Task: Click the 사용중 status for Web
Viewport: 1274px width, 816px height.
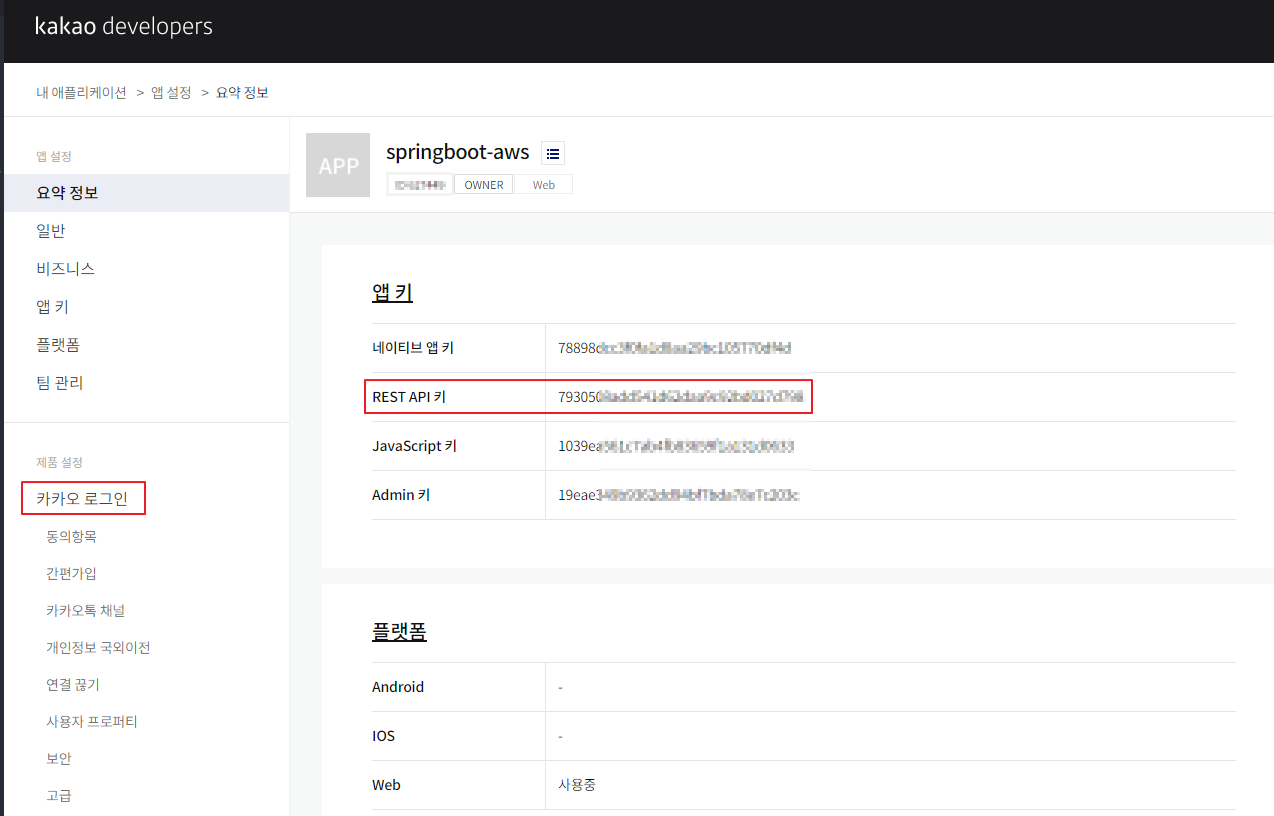Action: click(x=577, y=785)
